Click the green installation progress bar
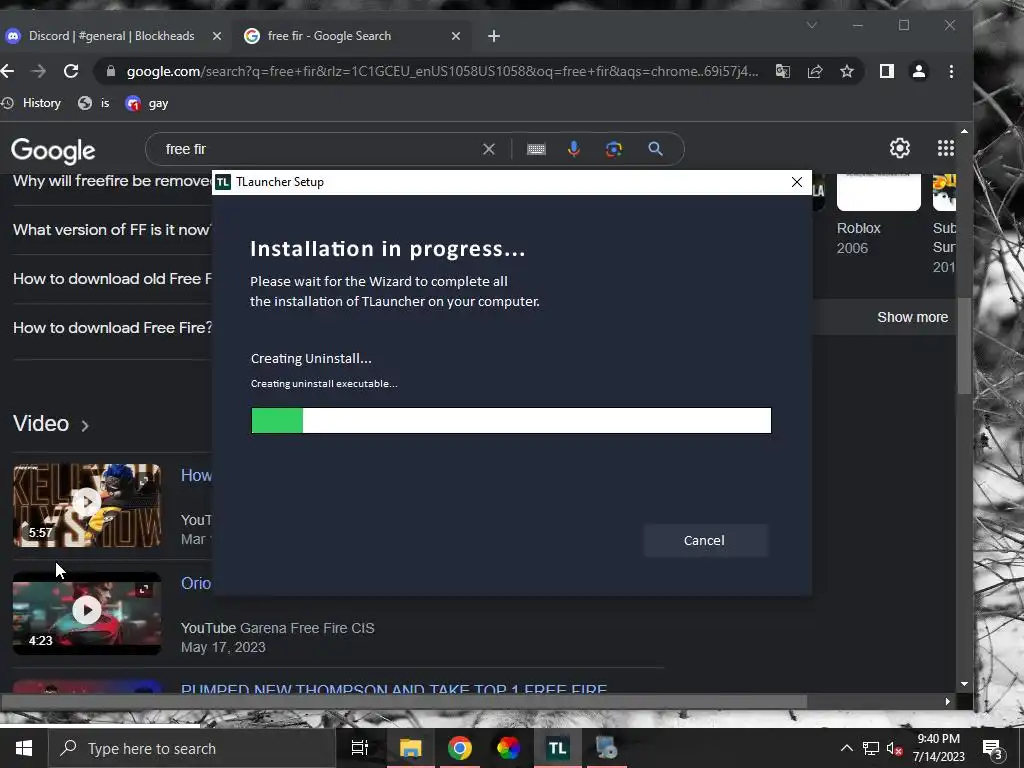 511,421
